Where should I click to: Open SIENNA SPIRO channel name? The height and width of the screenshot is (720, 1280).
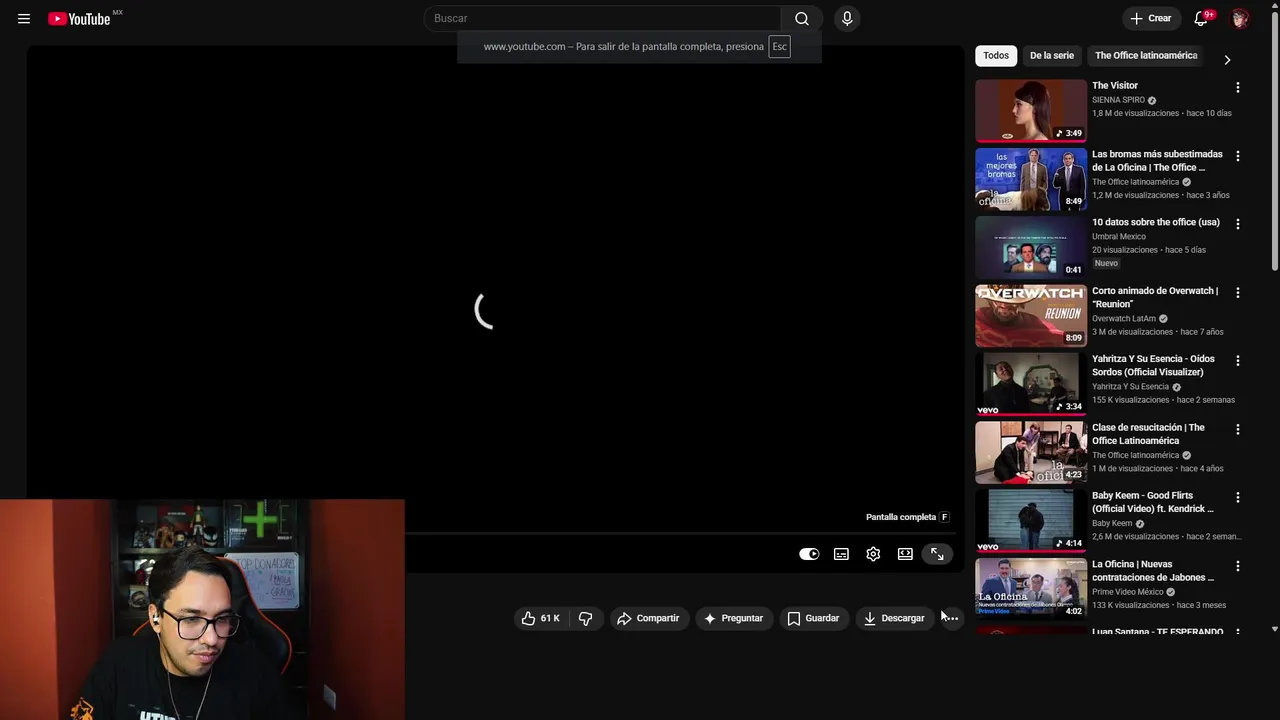(1118, 100)
